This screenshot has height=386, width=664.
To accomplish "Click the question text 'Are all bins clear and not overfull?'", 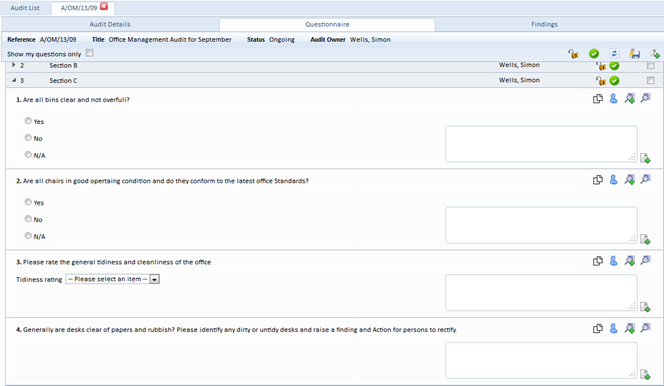I will pos(76,100).
